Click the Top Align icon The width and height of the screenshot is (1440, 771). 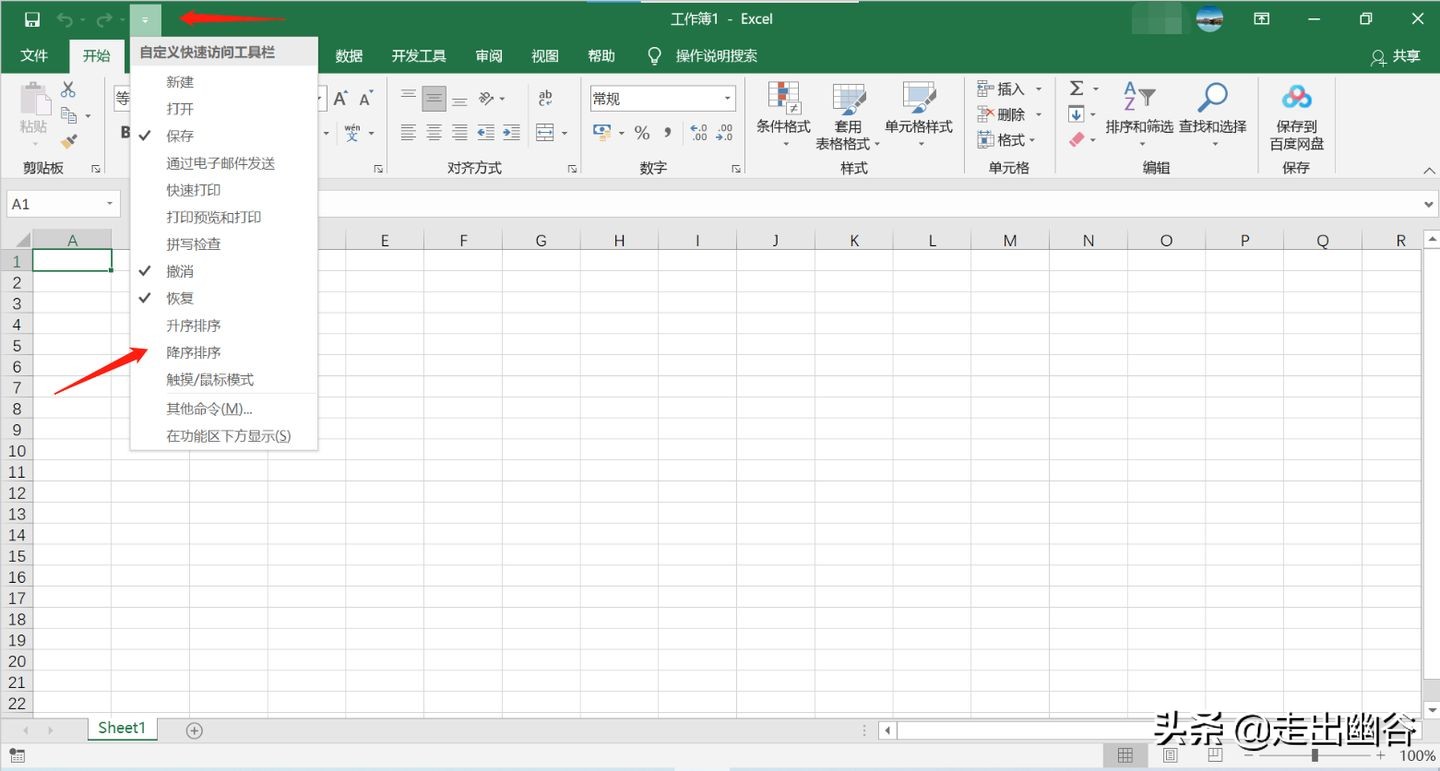point(408,98)
